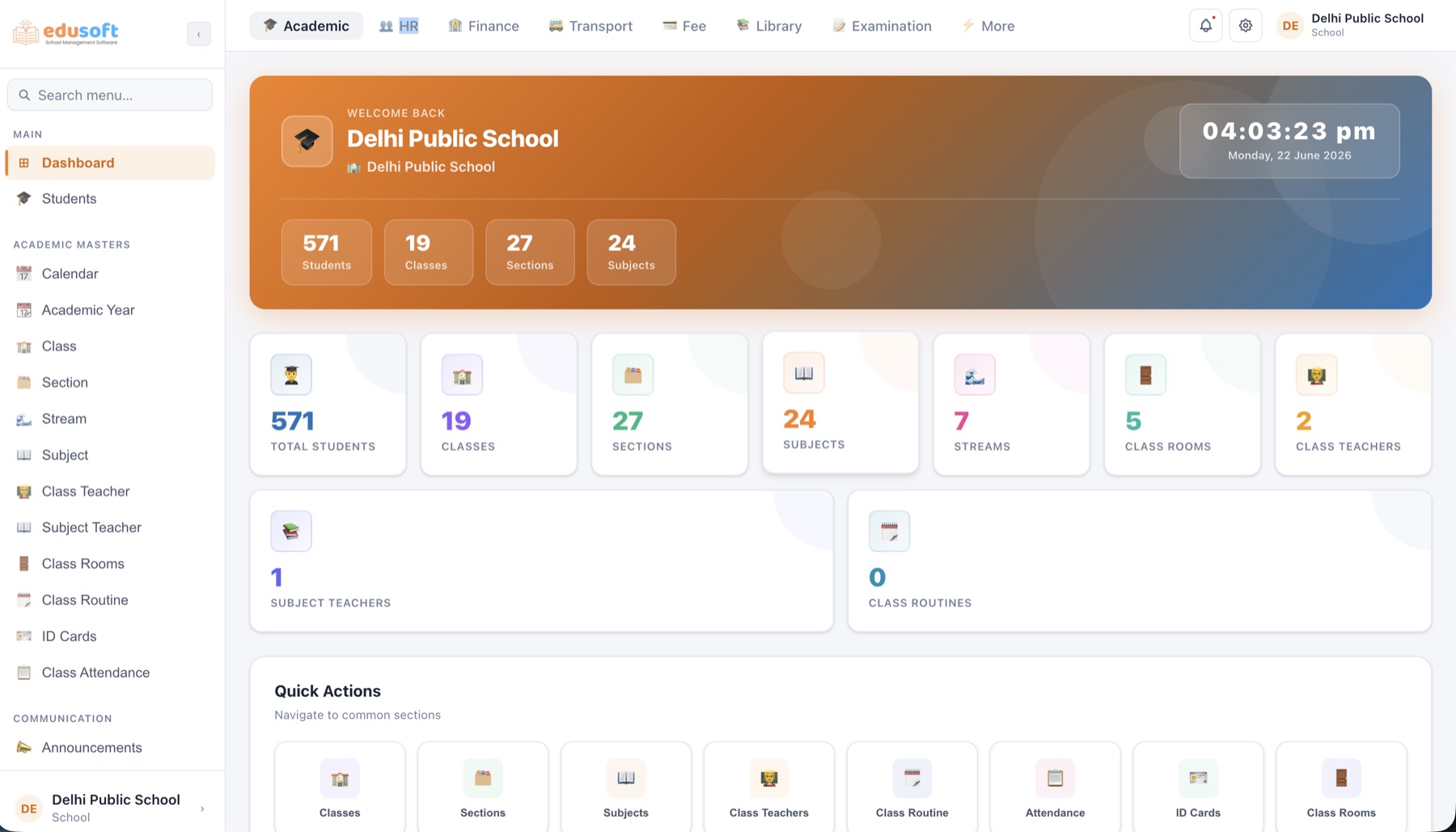Focus the Search menu input field

click(110, 95)
